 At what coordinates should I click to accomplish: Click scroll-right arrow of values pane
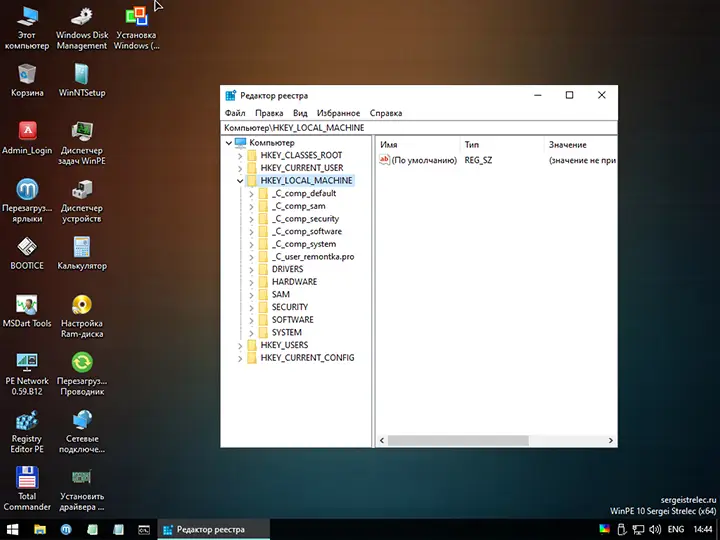tap(611, 440)
